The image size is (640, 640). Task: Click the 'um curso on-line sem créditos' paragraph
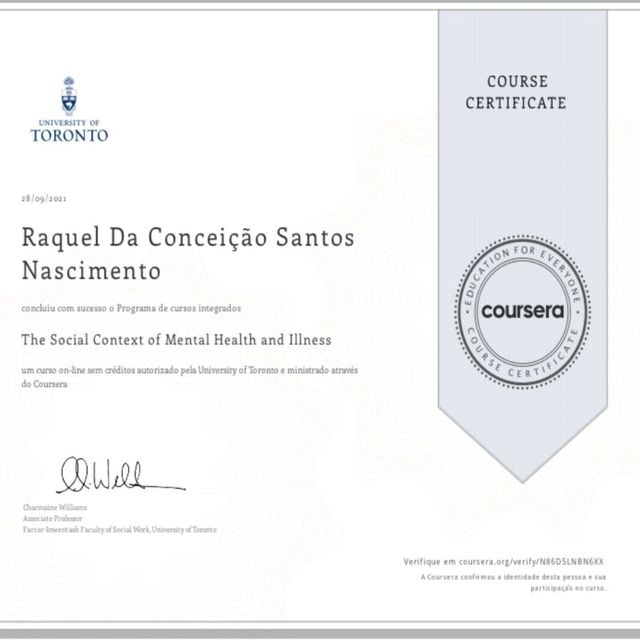click(190, 377)
